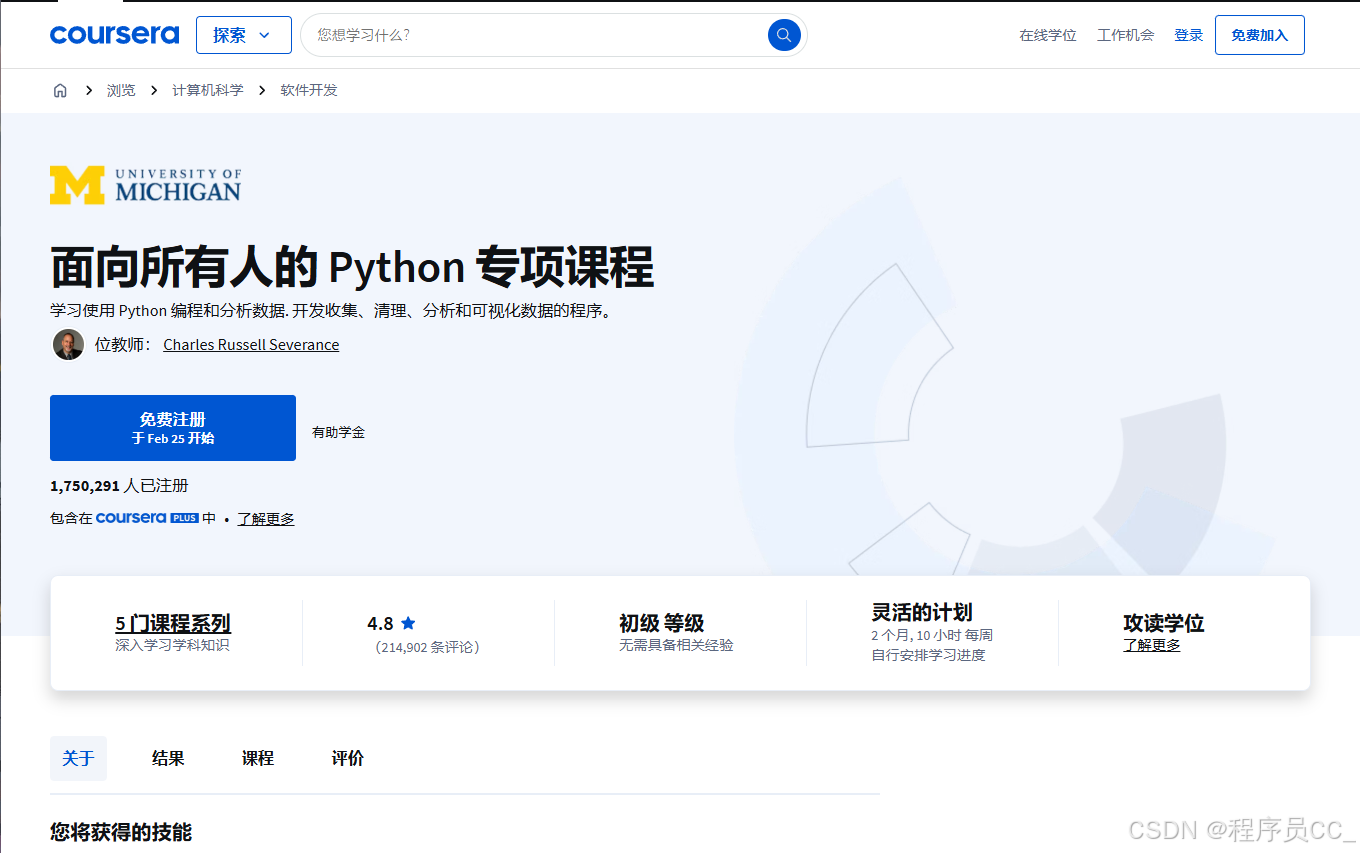Click the 深入学习学科知识 text
The image size is (1360, 853).
[172, 645]
